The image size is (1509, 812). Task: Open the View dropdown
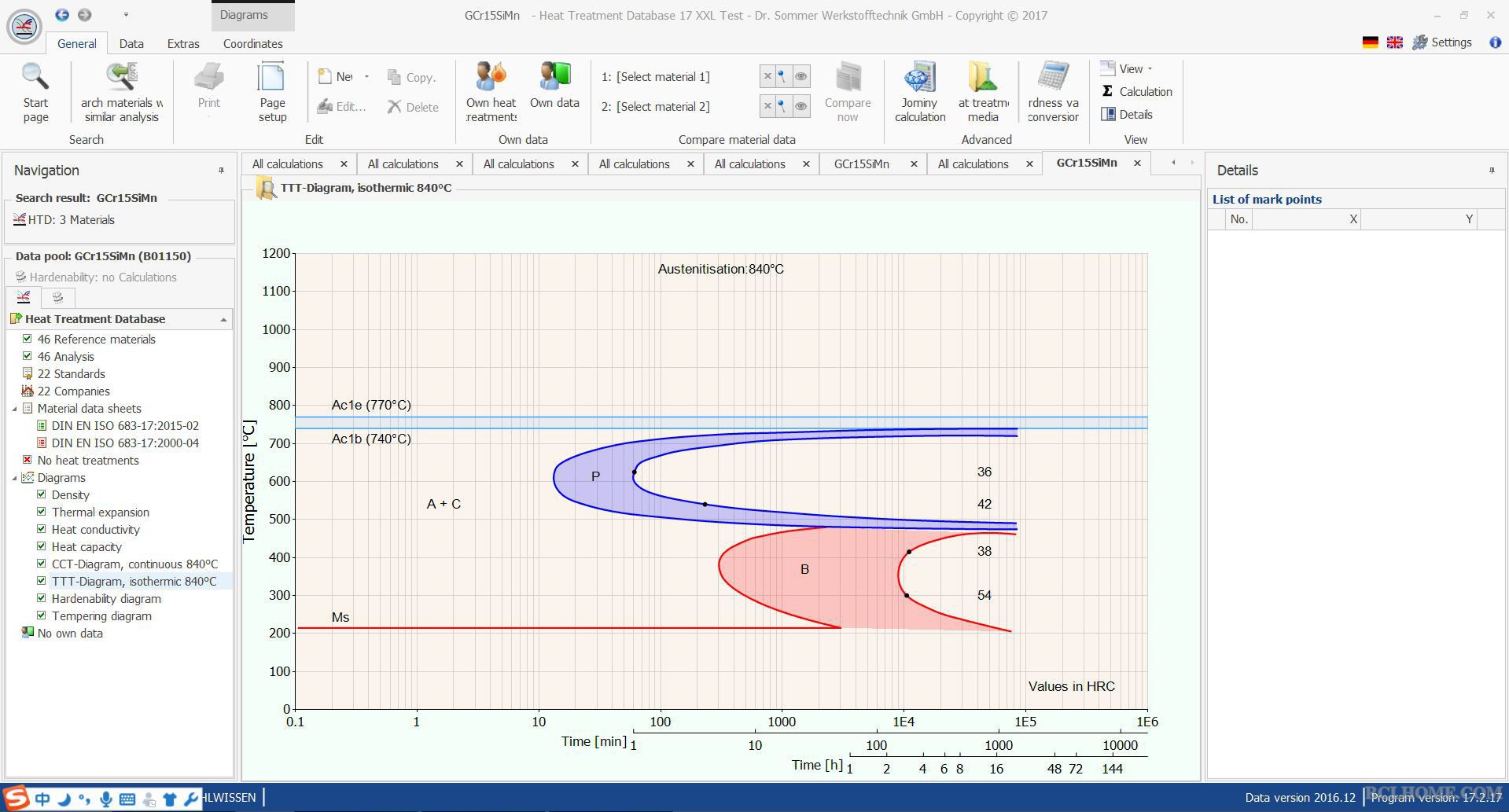click(1127, 68)
